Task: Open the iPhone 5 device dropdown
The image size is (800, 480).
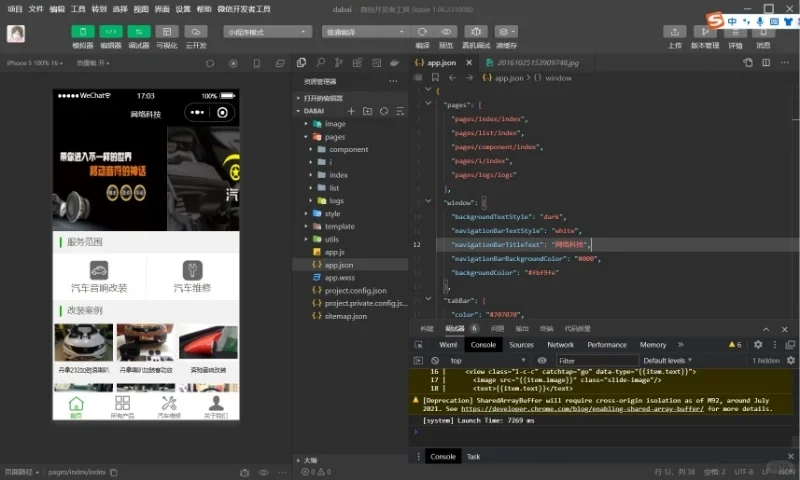Action: (x=35, y=63)
